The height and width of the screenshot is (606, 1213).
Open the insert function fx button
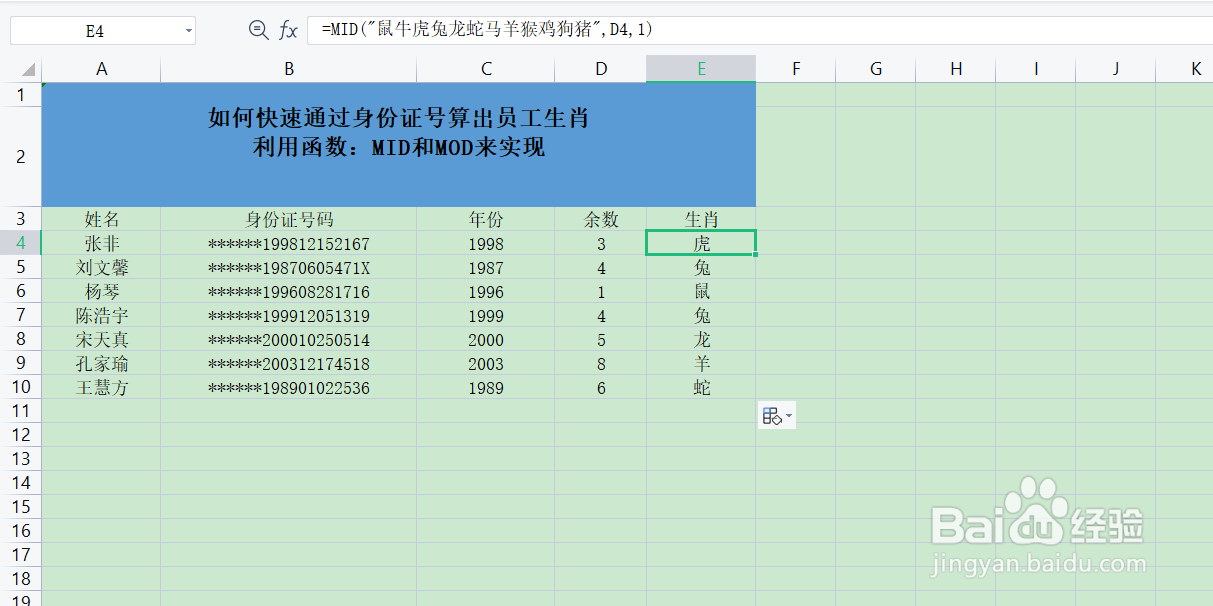click(288, 31)
